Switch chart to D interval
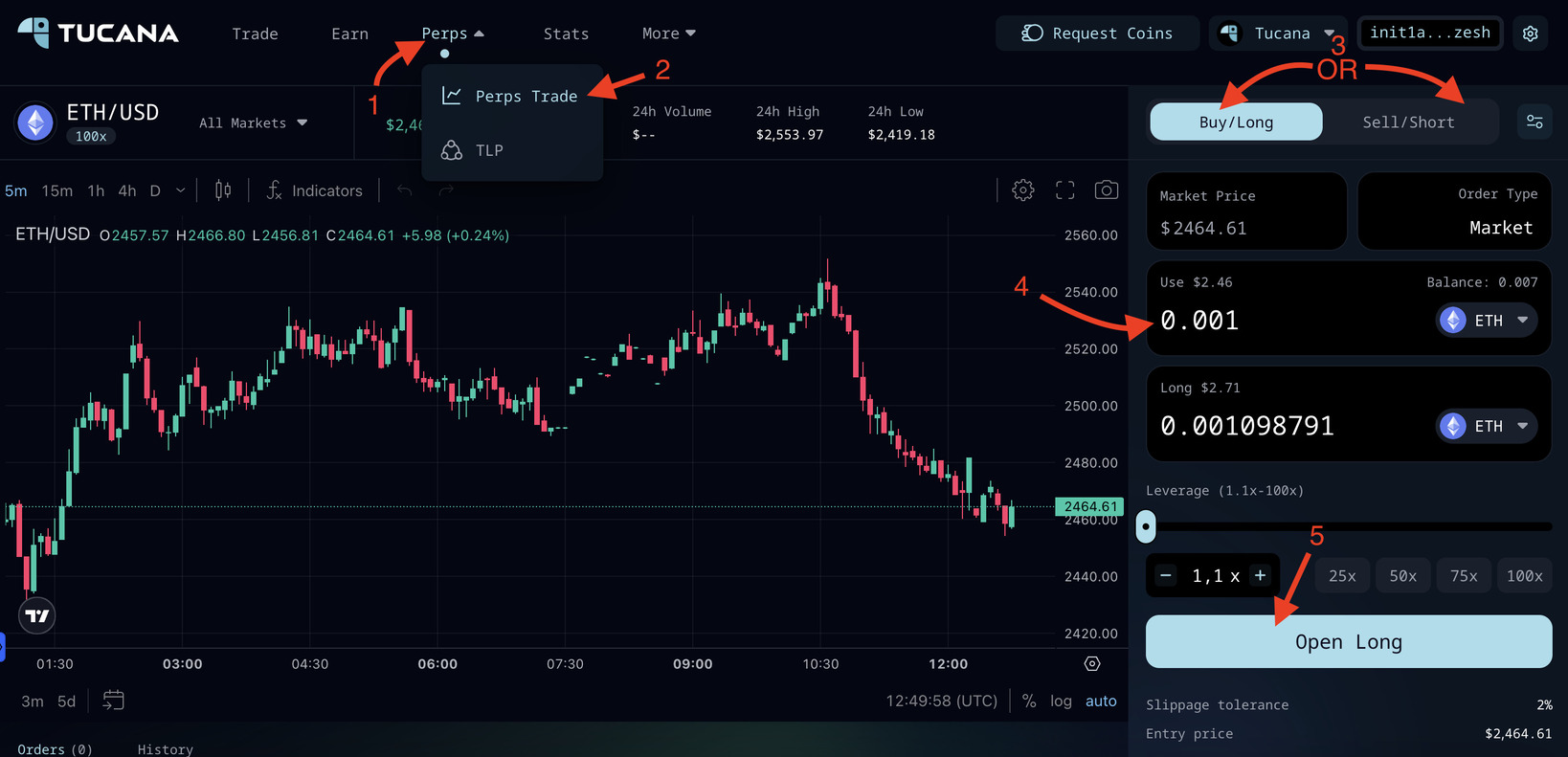 (x=155, y=190)
